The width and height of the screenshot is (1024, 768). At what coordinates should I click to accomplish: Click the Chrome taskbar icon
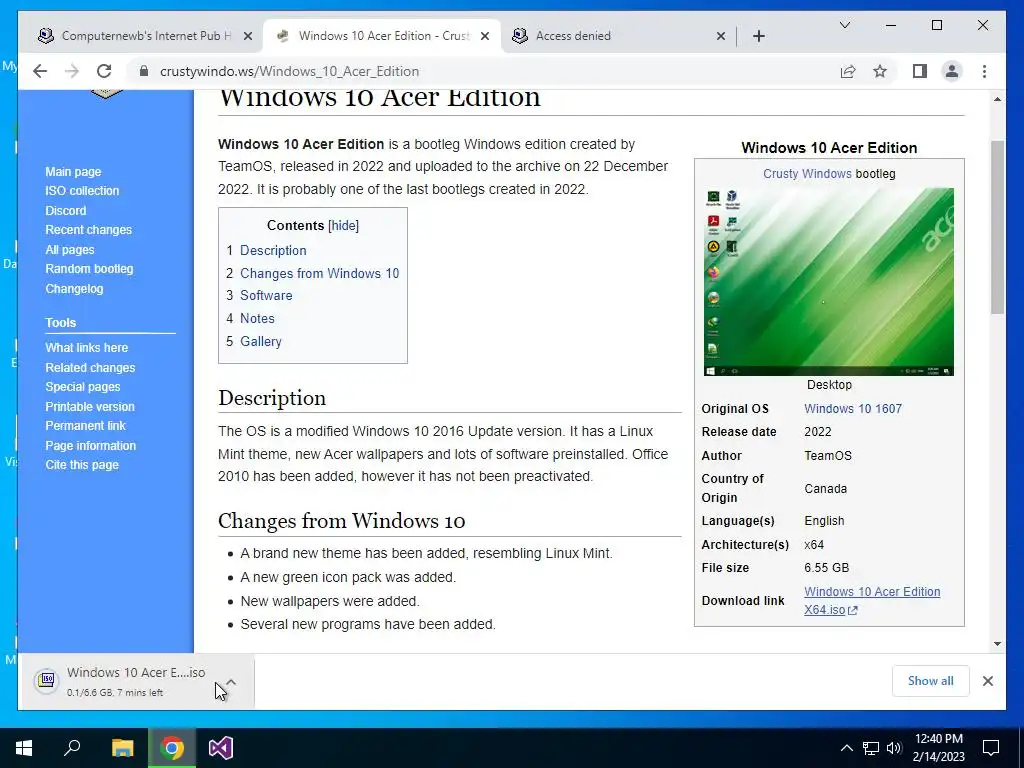tap(172, 748)
